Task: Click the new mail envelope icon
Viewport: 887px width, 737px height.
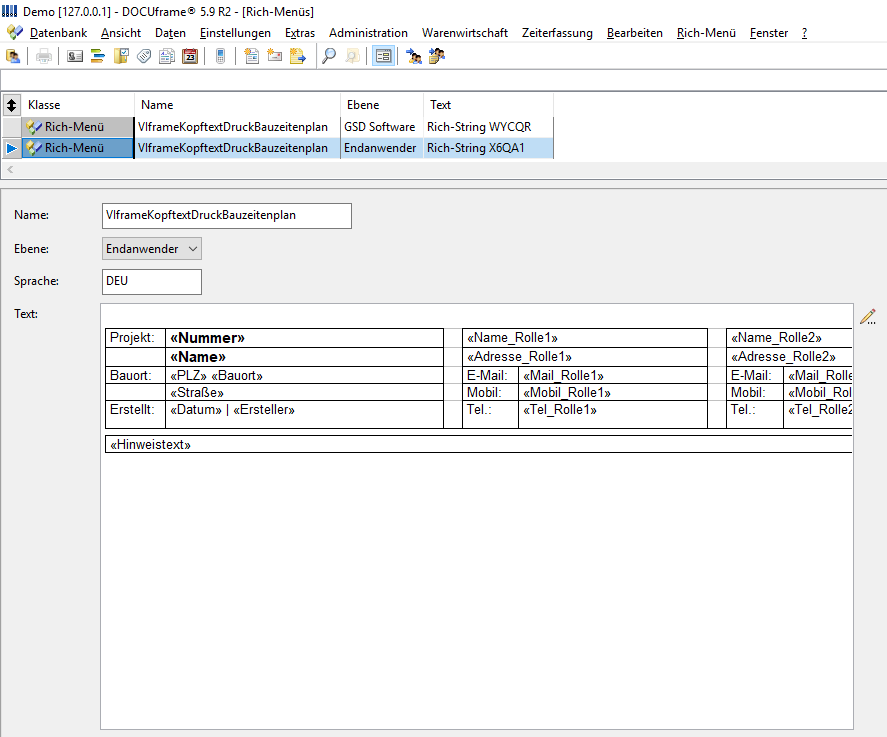Action: coord(274,56)
